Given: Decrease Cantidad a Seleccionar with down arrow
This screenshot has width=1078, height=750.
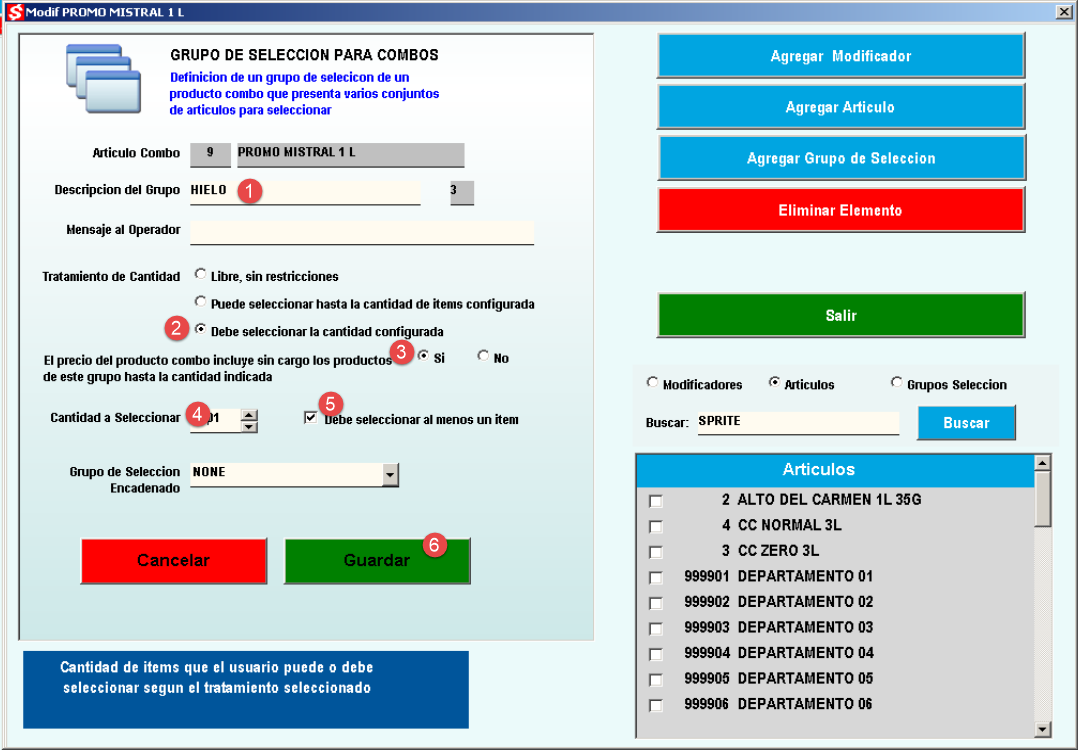Looking at the screenshot, I should [250, 426].
